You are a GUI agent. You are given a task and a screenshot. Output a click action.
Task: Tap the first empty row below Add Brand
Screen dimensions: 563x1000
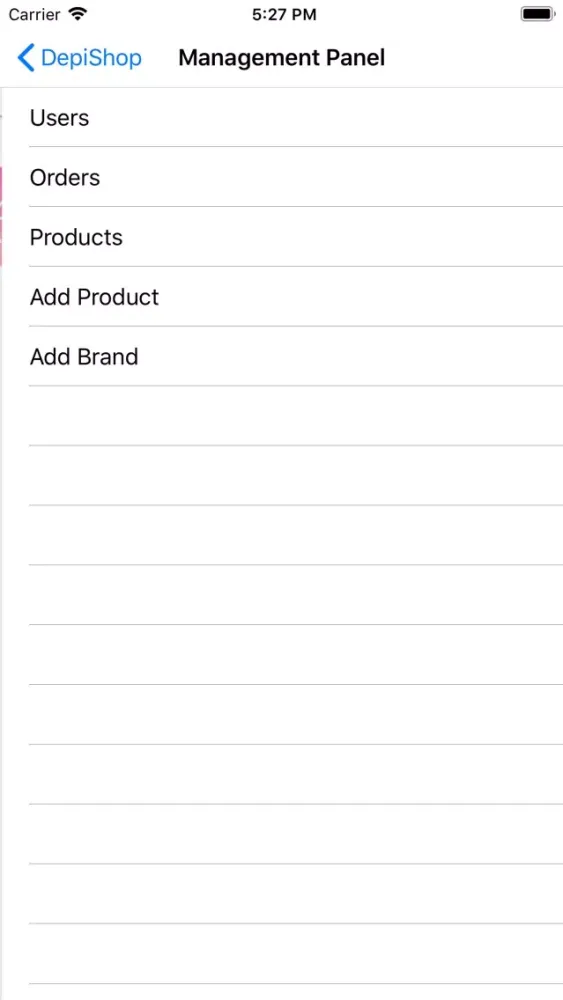[281, 416]
